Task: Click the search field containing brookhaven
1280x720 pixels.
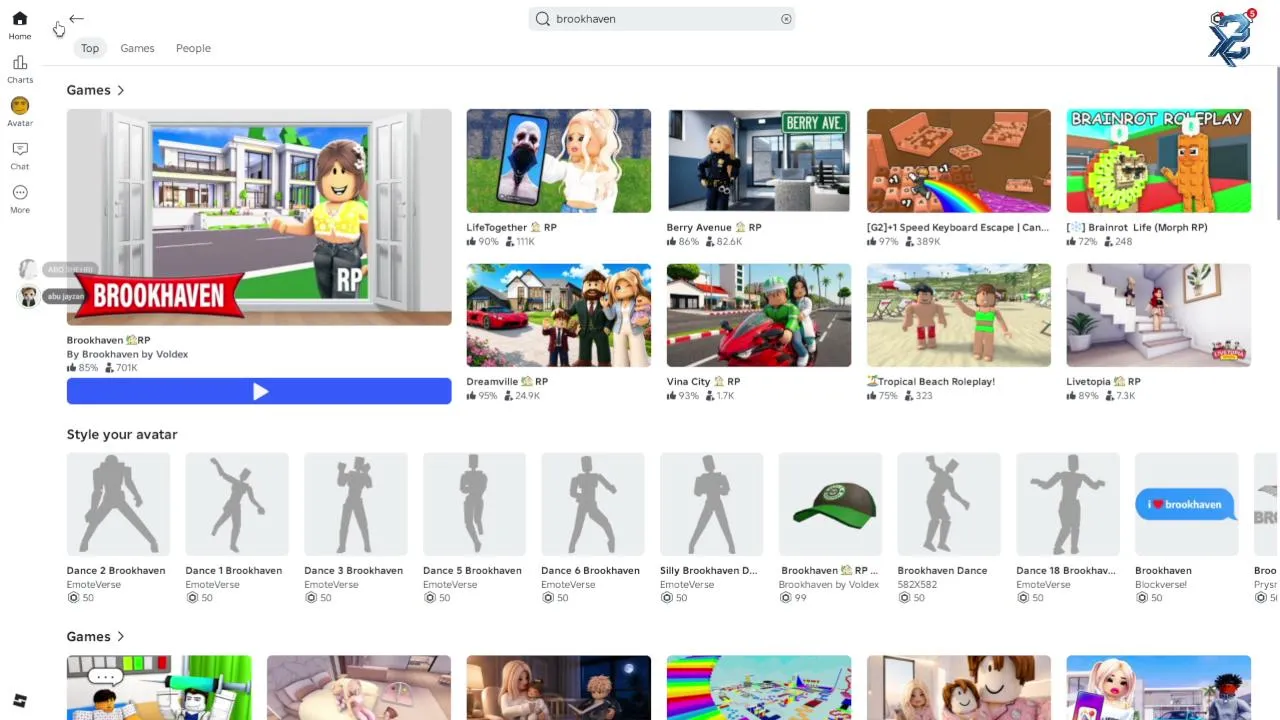Action: click(x=662, y=19)
